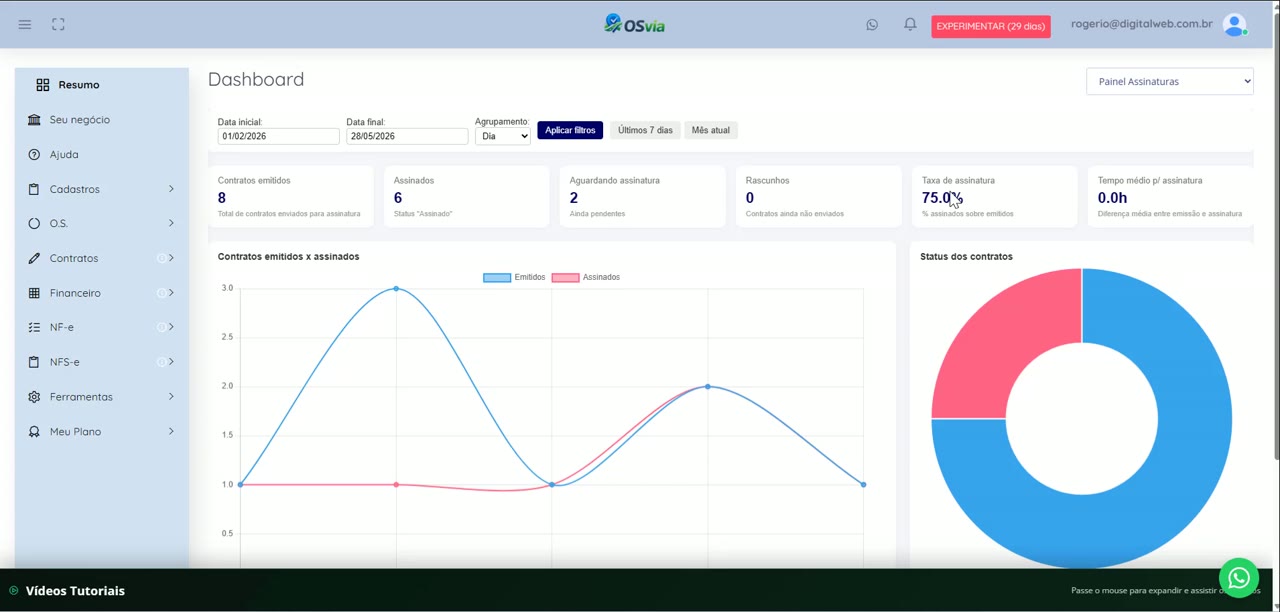Click the Contratos emitidos value 8
Screen dimensions: 1280x612
point(222,198)
